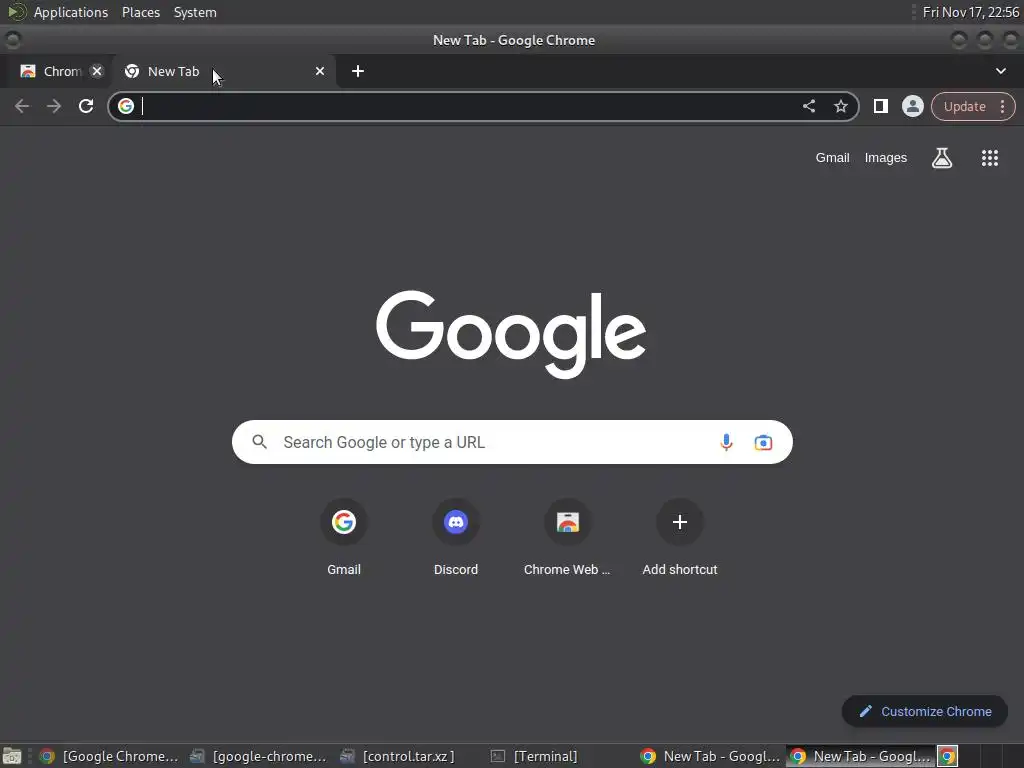The image size is (1024, 768).
Task: Go back with the back arrow
Action: coord(22,106)
